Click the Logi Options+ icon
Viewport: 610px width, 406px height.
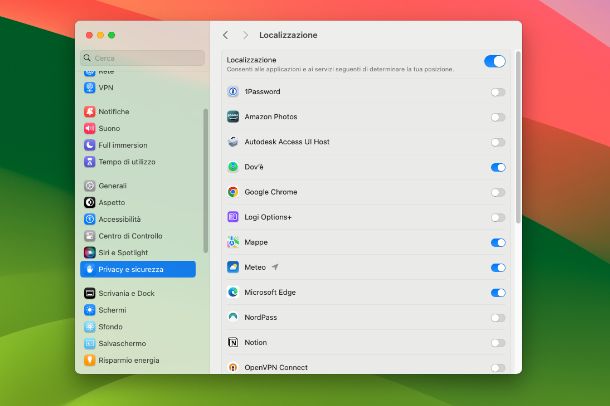tap(233, 217)
